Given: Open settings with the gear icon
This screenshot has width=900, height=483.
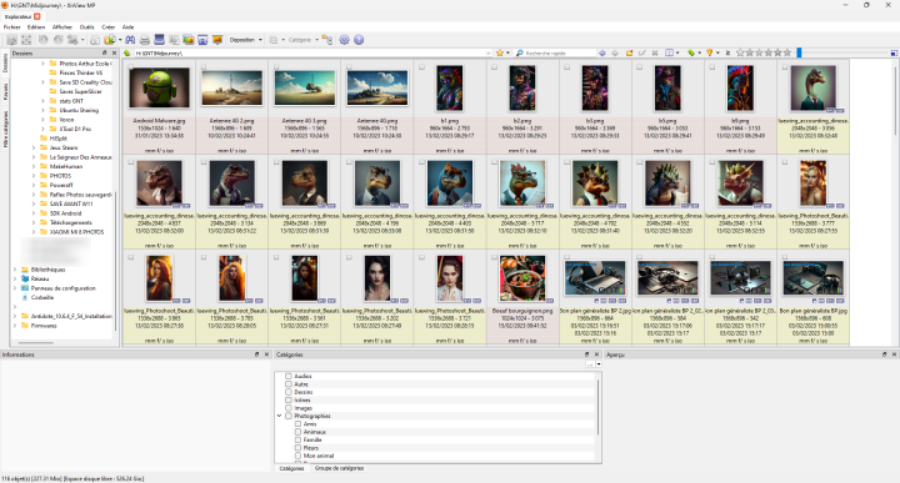Looking at the screenshot, I should (344, 40).
